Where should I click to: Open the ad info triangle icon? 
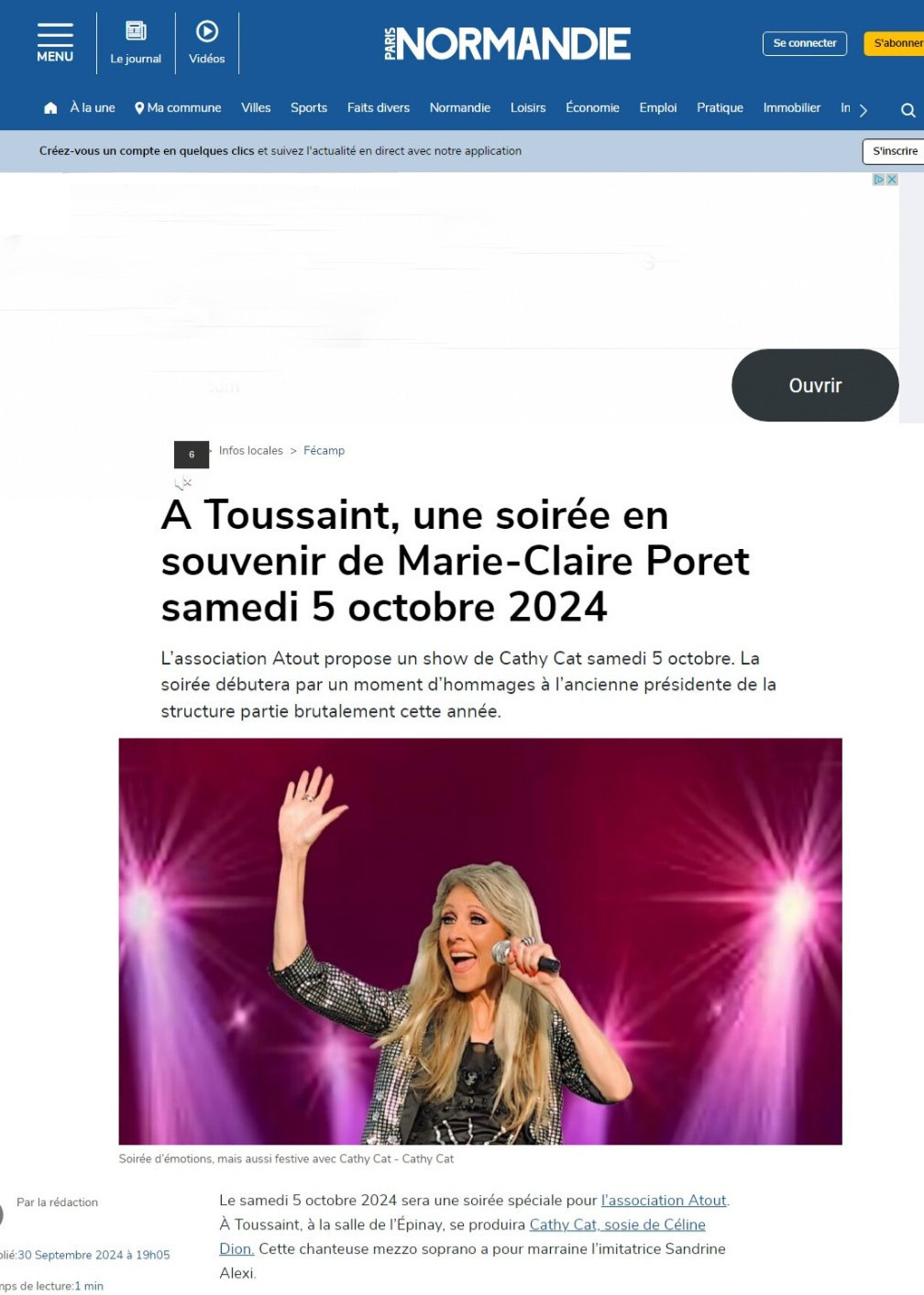click(878, 180)
